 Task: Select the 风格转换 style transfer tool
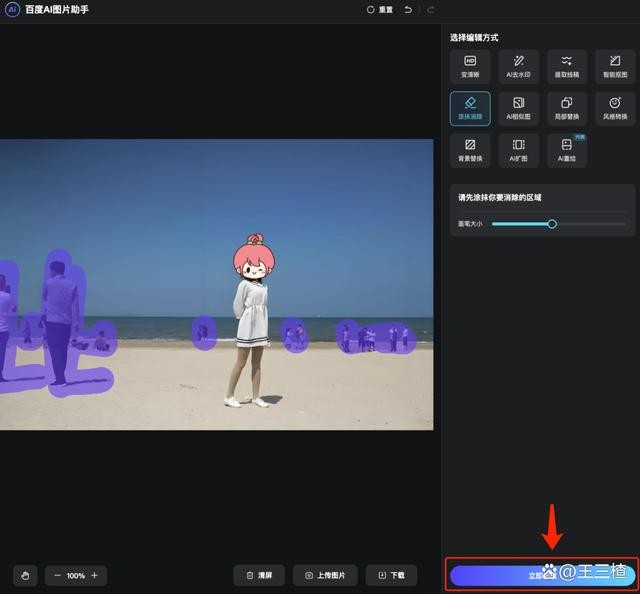coord(615,109)
